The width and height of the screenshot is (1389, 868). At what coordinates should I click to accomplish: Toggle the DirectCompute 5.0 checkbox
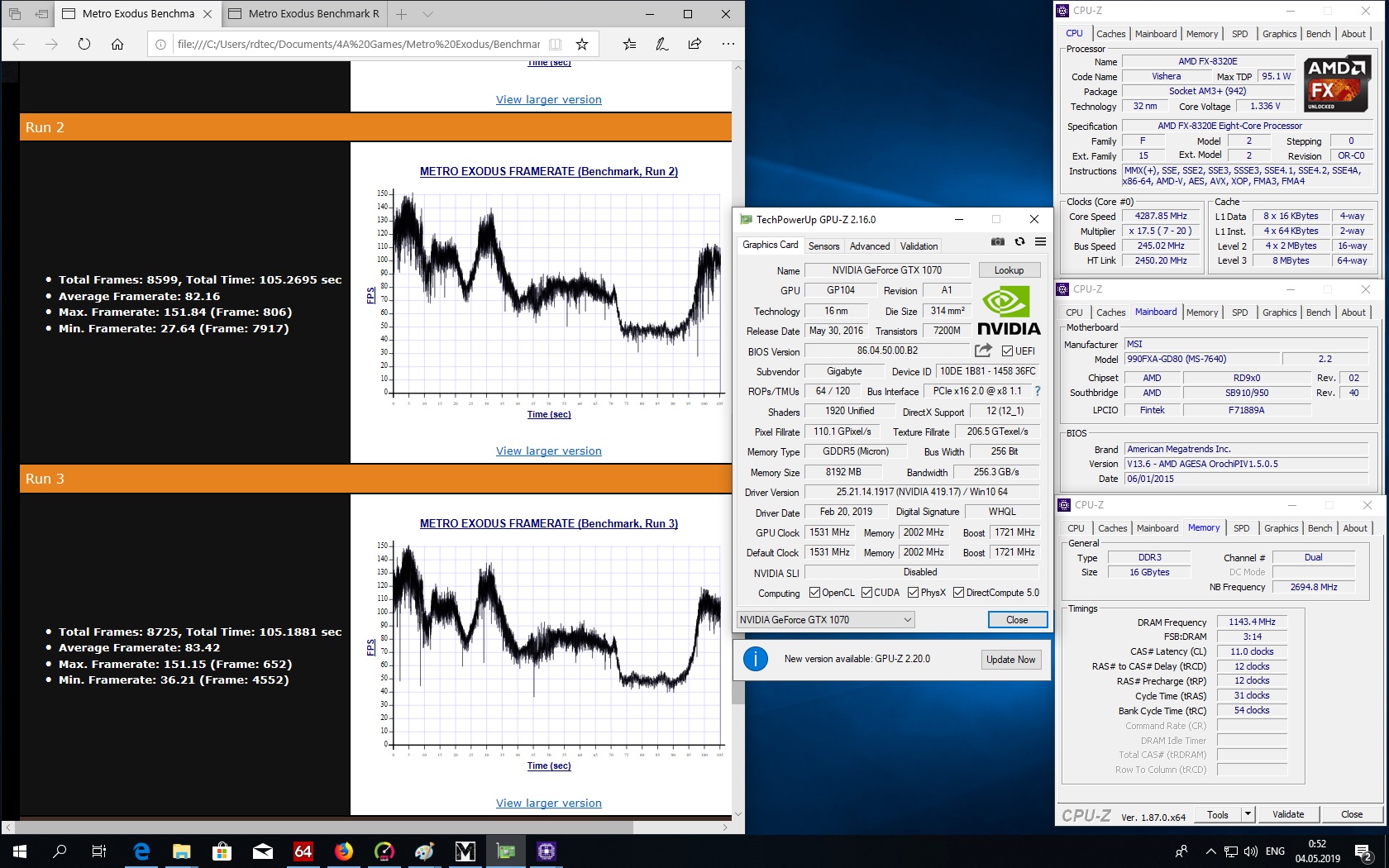click(x=958, y=593)
